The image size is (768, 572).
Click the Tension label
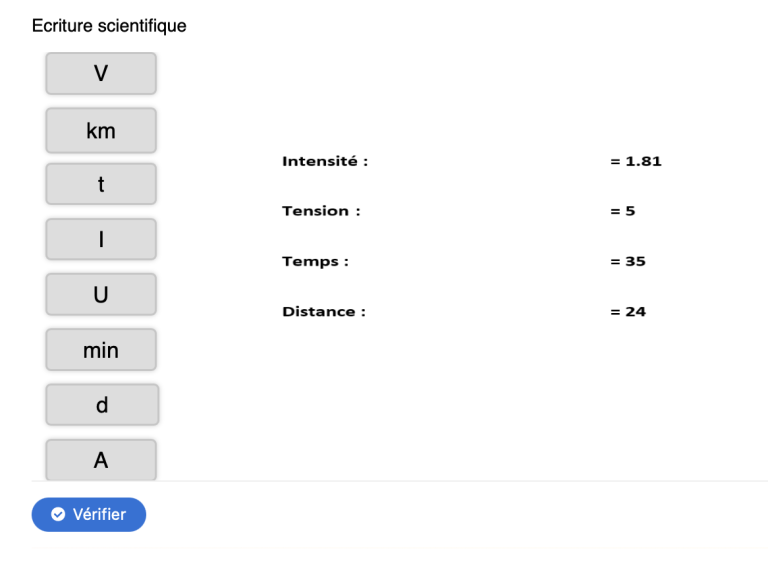tap(321, 211)
